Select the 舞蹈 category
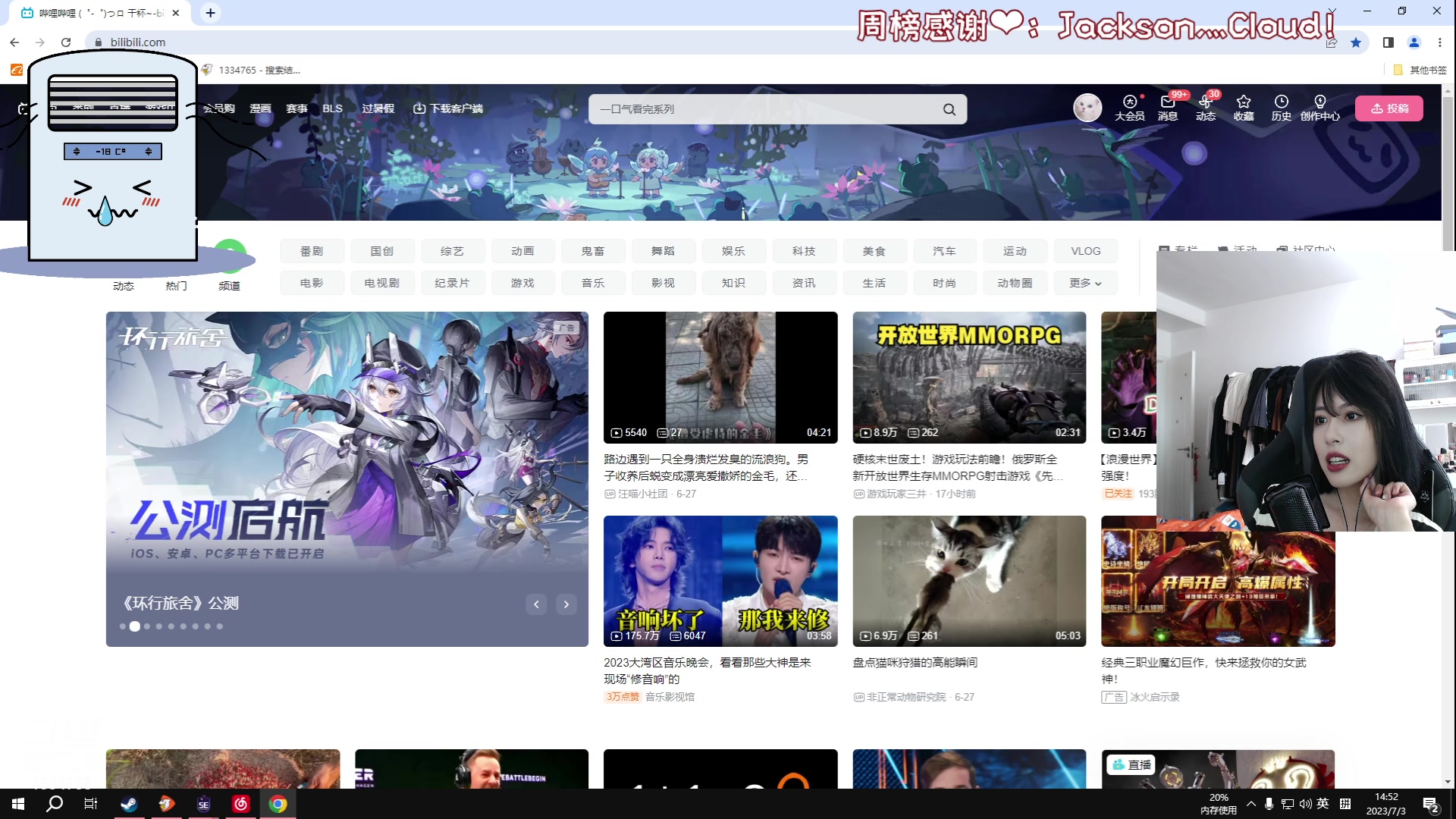The width and height of the screenshot is (1456, 819). 663,251
